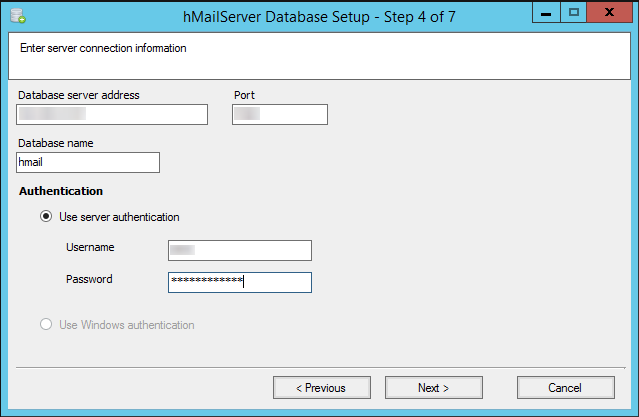Click into the Port text box
The image size is (639, 417).
pos(279,114)
